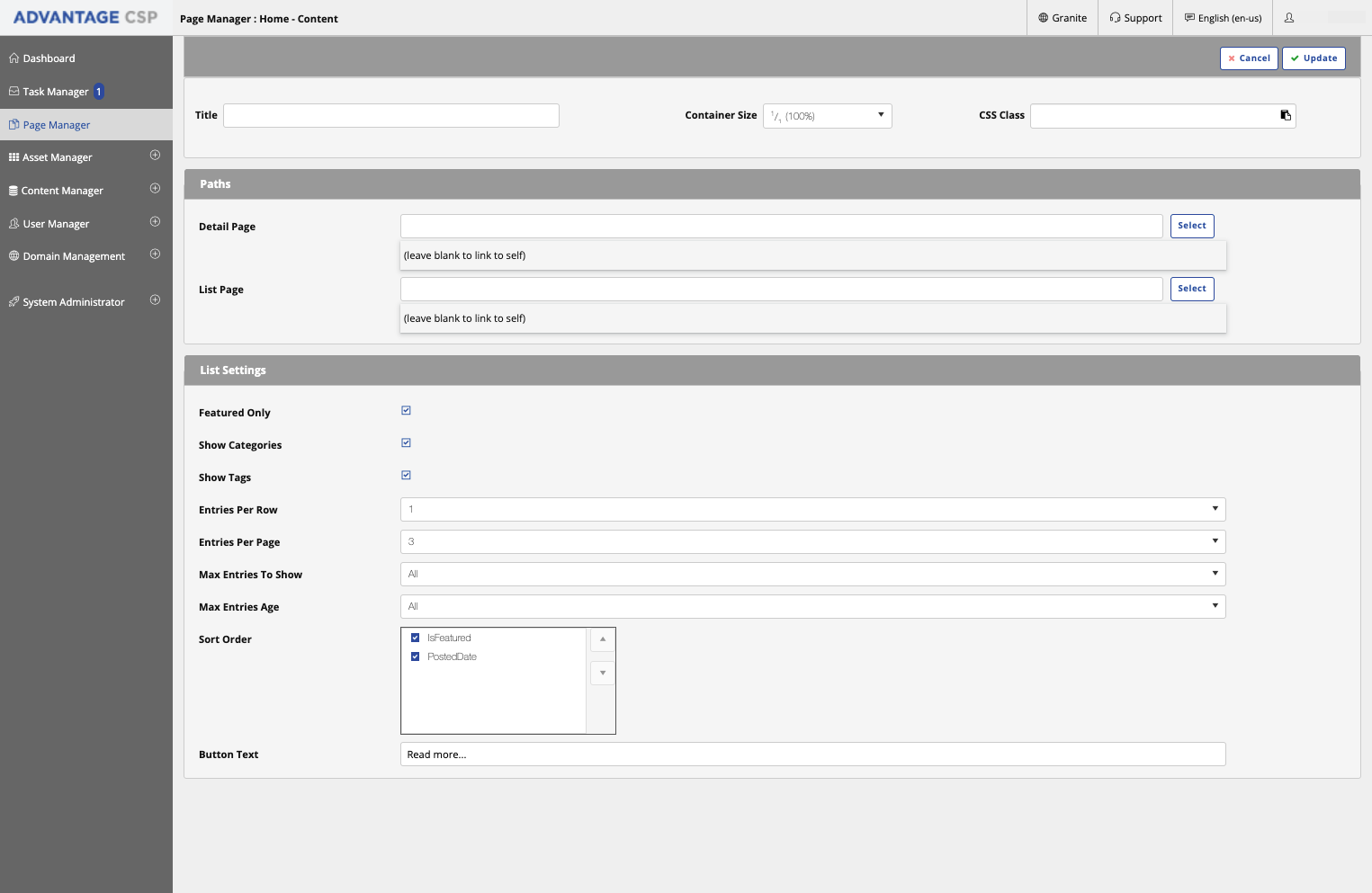Click the Content Manager database icon
This screenshot has width=1372, height=893.
coord(13,191)
